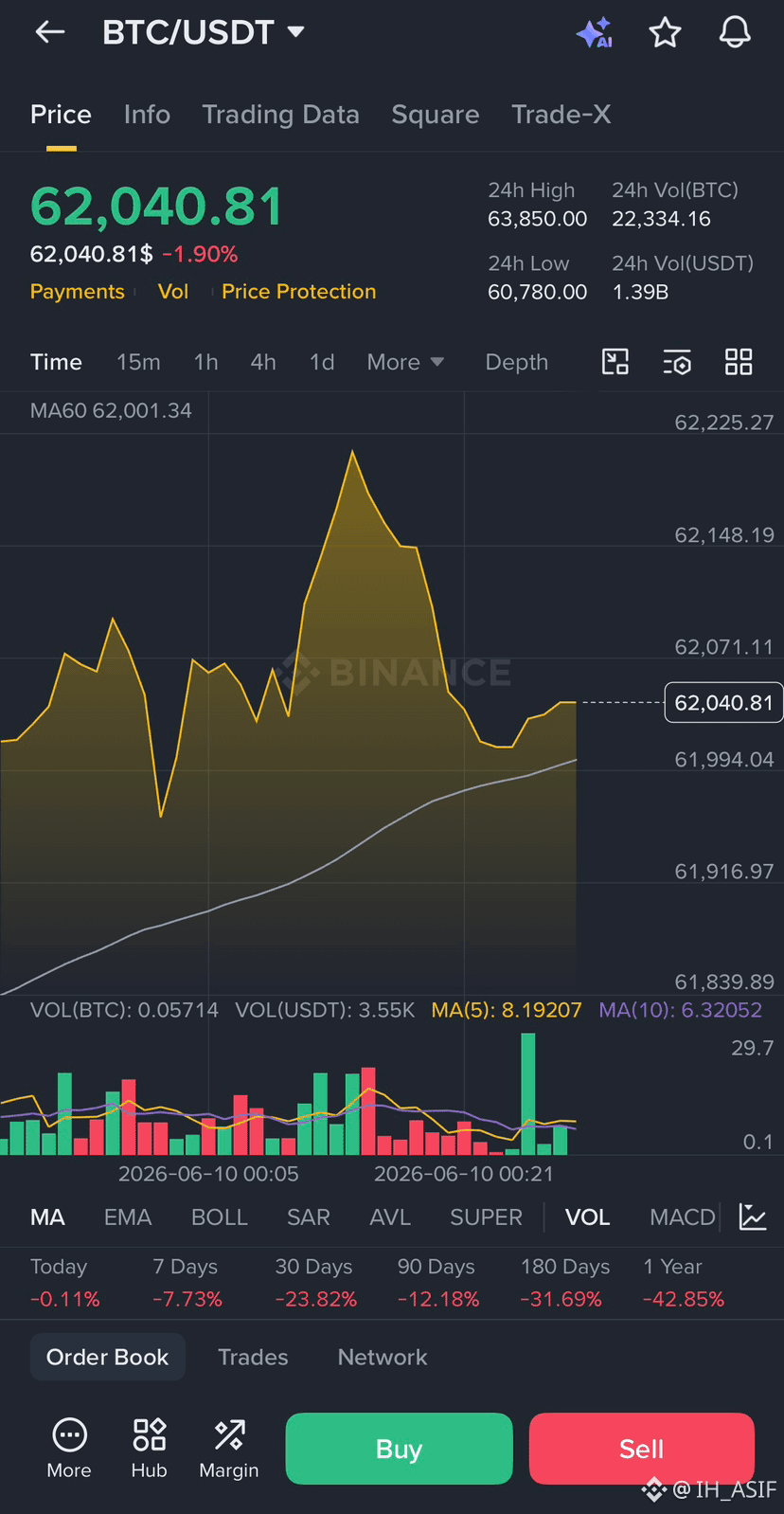
Task: Toggle the MACD sub-indicator
Action: (x=683, y=1217)
